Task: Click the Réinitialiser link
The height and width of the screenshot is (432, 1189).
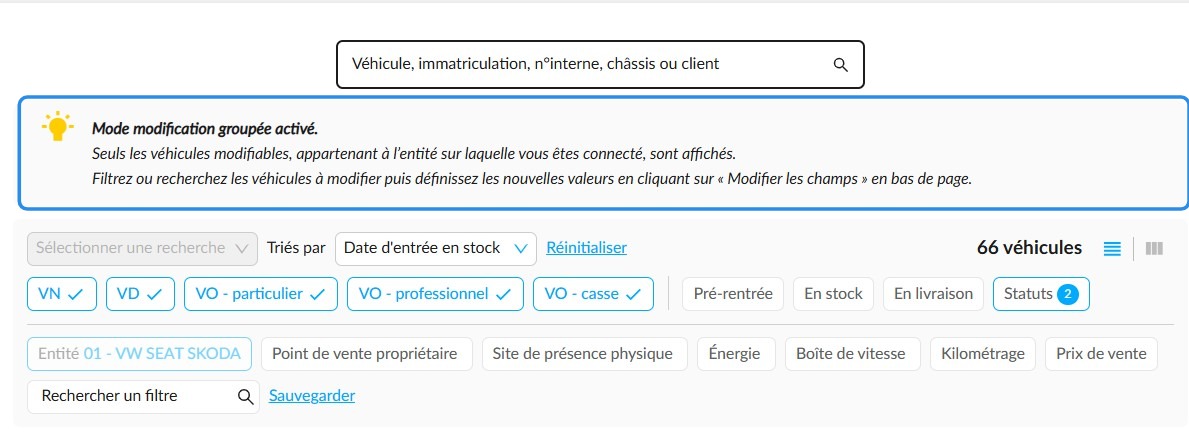Action: (586, 248)
